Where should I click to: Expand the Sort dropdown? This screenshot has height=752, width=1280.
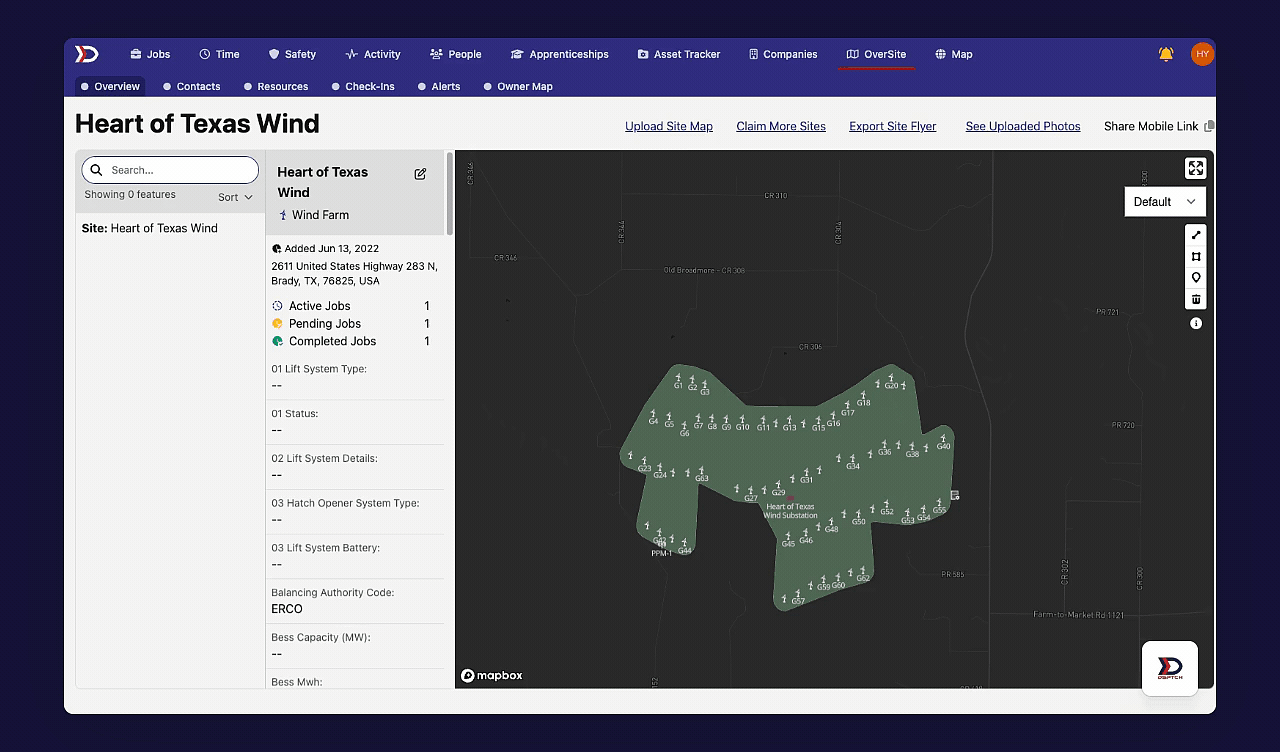(x=236, y=197)
